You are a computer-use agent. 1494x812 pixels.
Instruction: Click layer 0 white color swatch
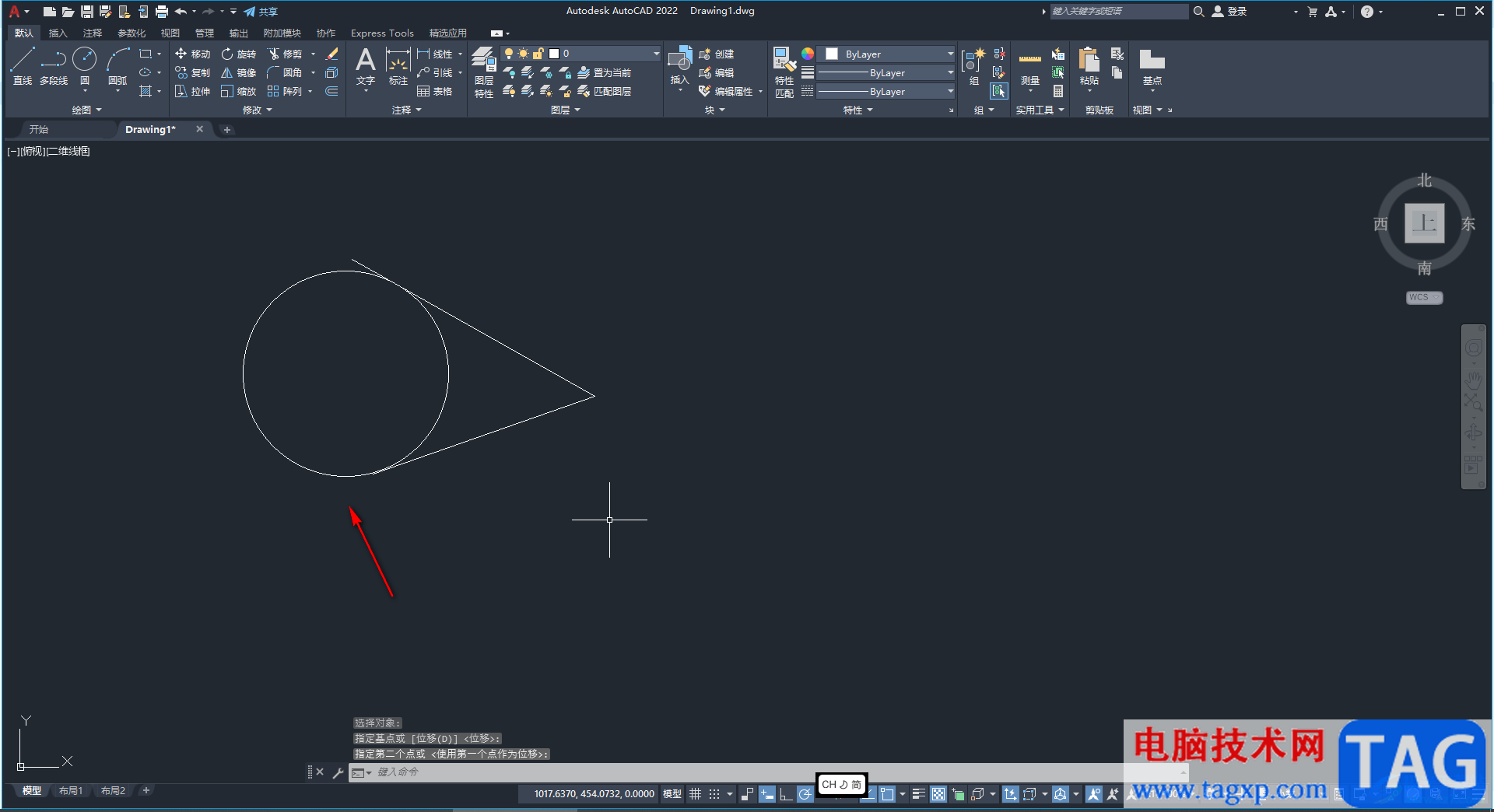[x=554, y=54]
